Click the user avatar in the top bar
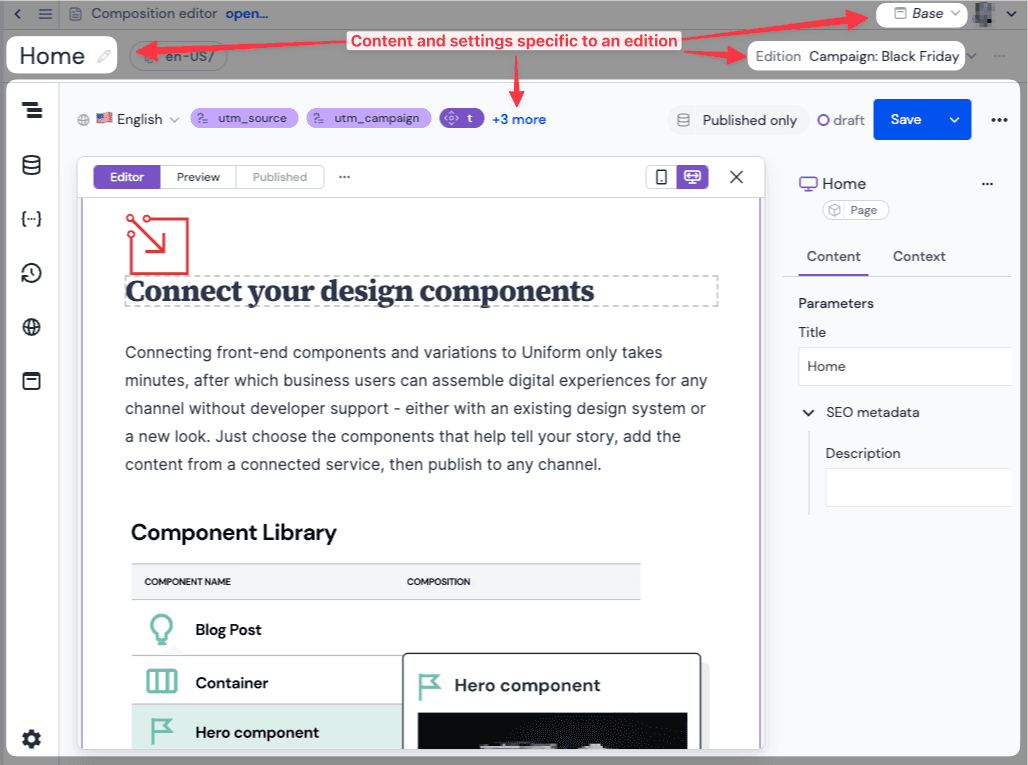The height and width of the screenshot is (765, 1028). 983,14
